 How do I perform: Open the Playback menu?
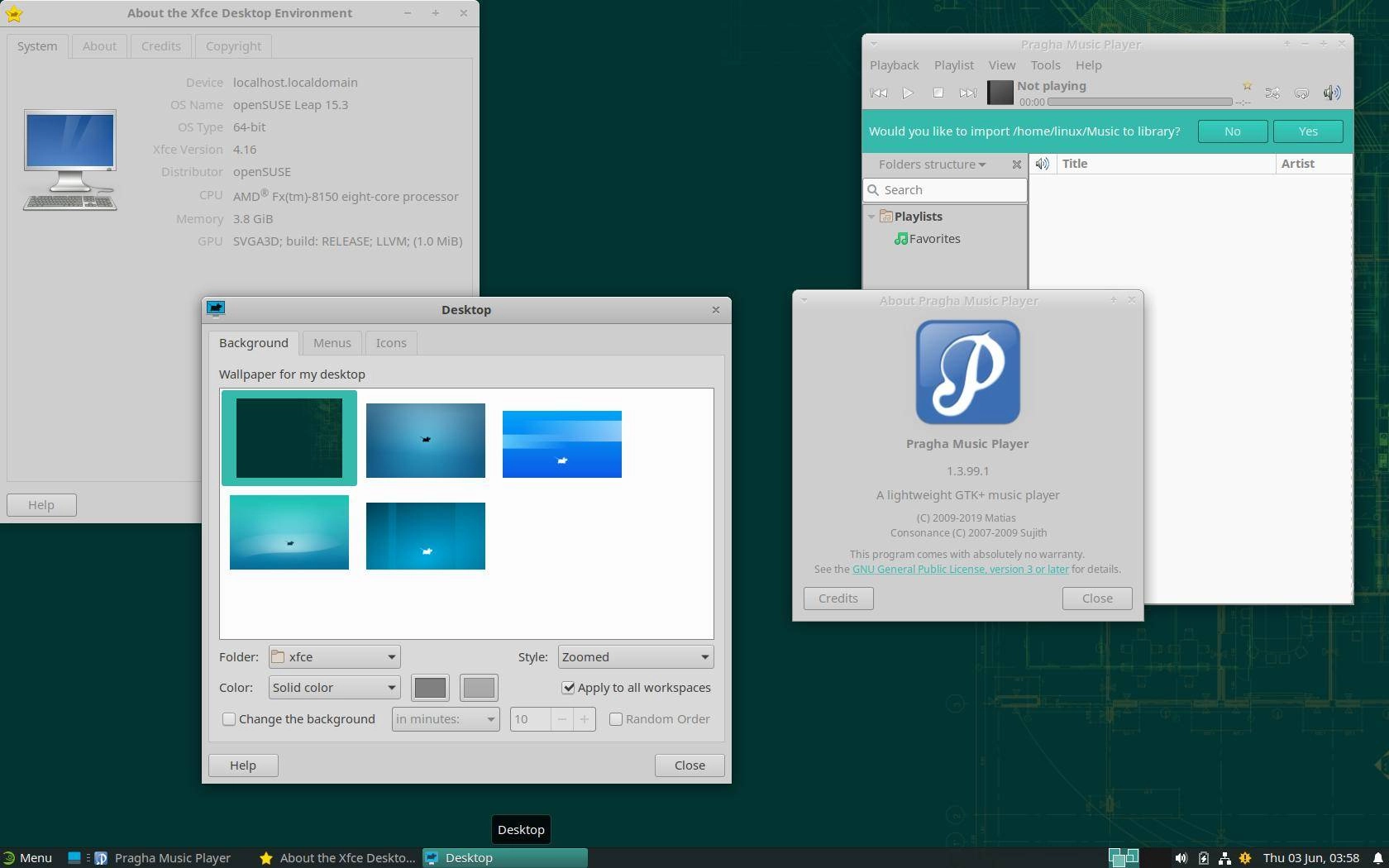pyautogui.click(x=894, y=65)
